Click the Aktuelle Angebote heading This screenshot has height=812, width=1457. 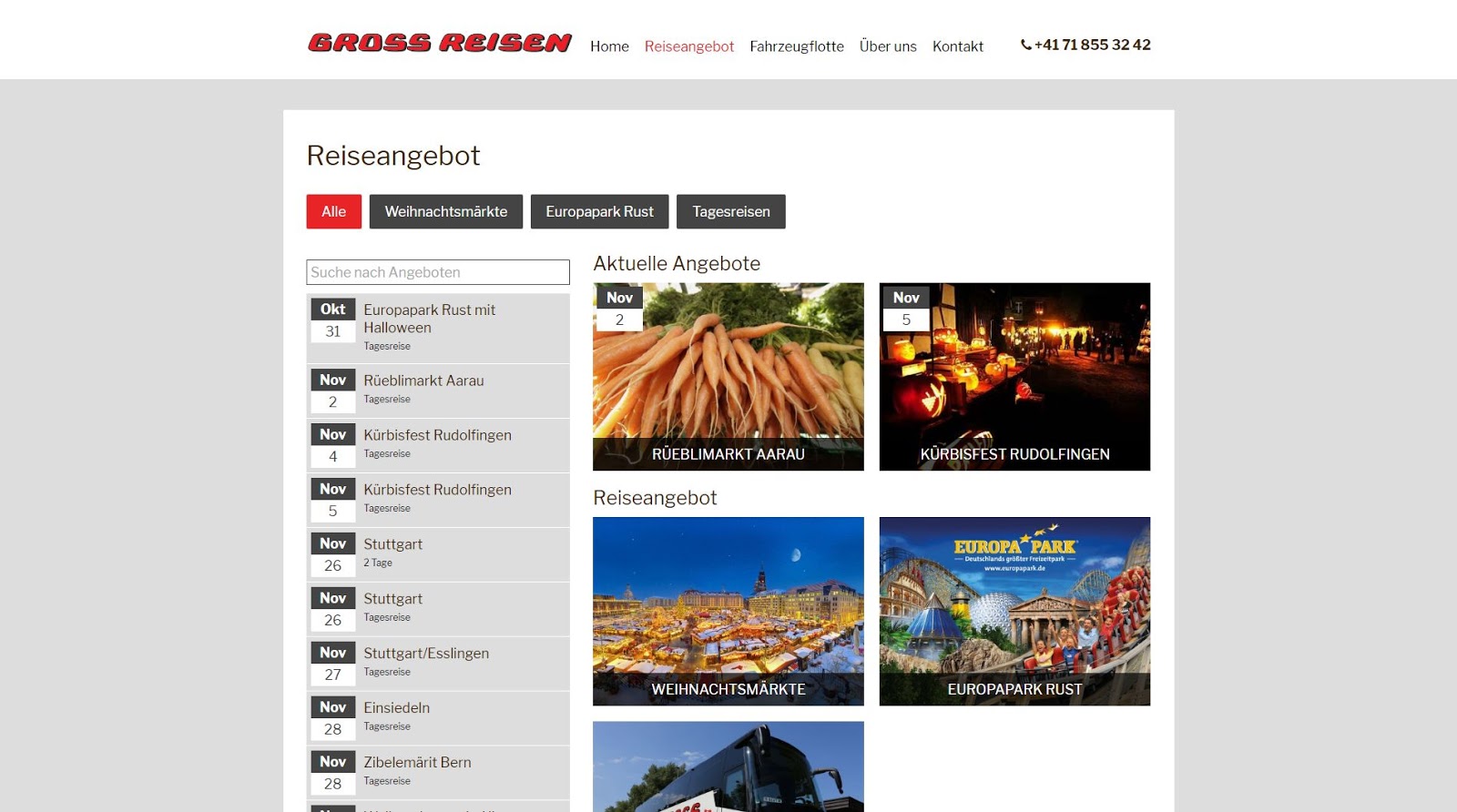(x=677, y=264)
